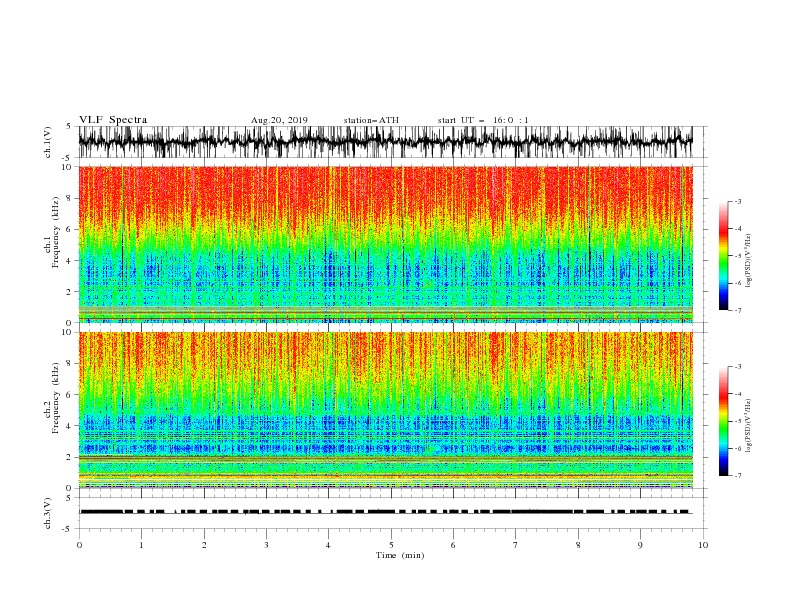Click time axis tick label "5"
This screenshot has height=612, width=792.
coord(391,545)
